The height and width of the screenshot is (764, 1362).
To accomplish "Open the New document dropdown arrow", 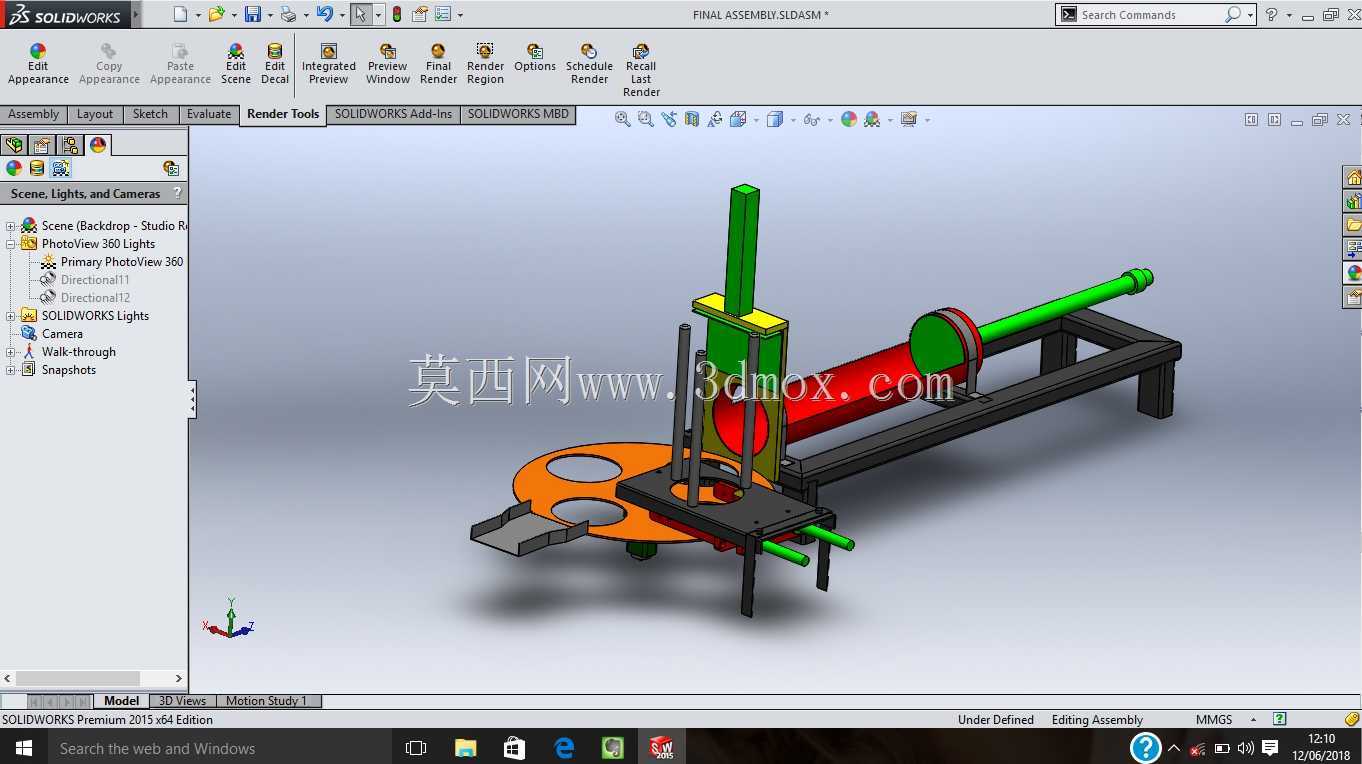I will click(x=198, y=15).
